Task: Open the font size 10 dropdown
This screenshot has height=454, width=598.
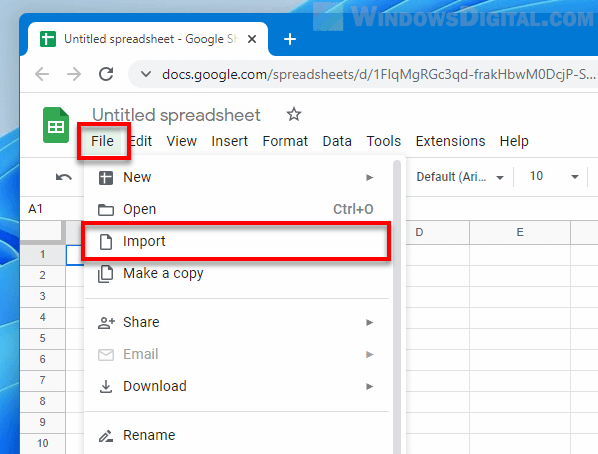Action: 554,176
